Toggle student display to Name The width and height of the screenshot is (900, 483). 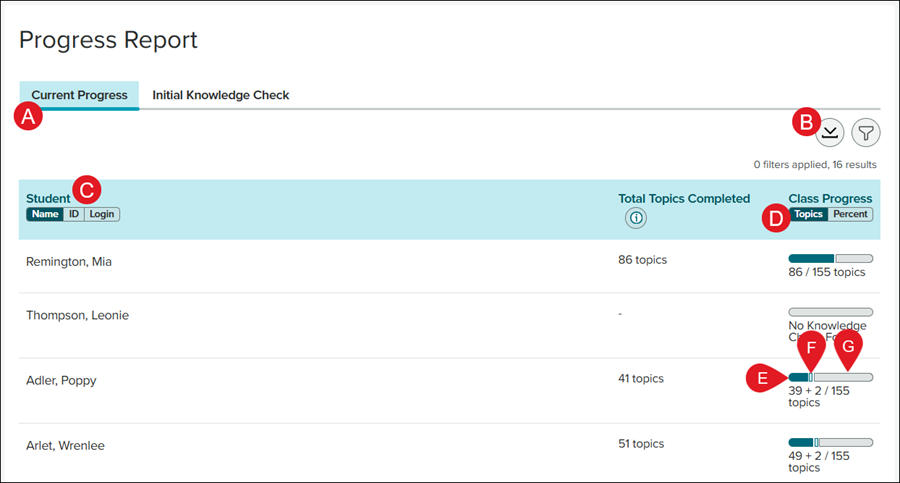pos(44,214)
